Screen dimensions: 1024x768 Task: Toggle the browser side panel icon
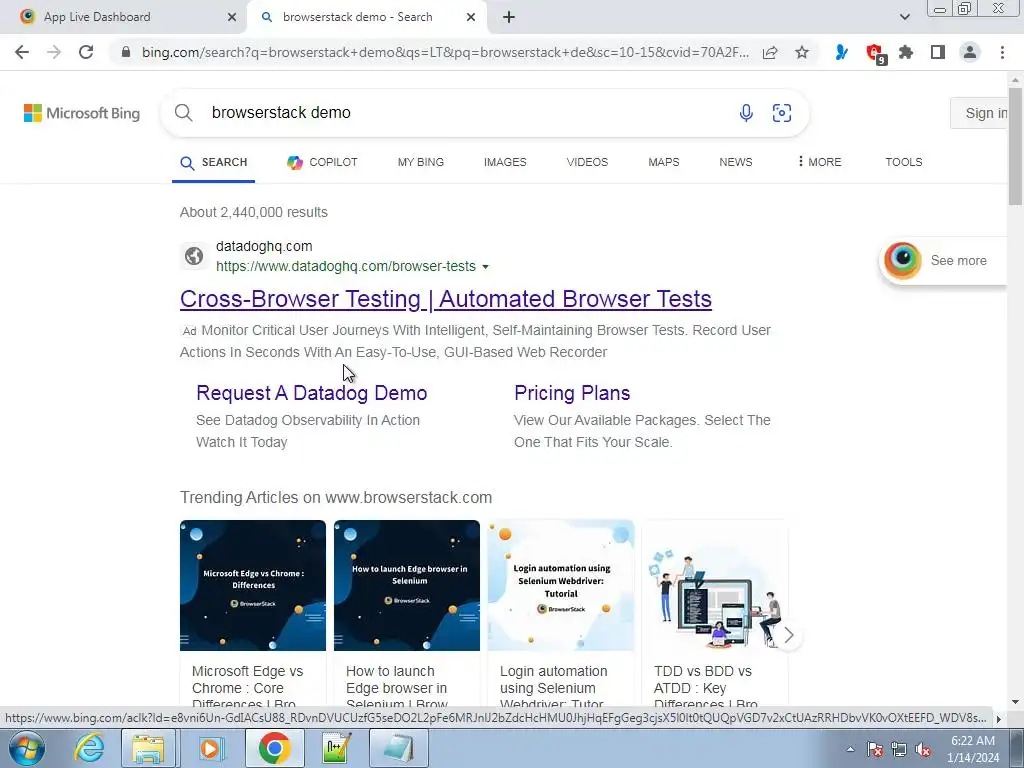(x=938, y=52)
